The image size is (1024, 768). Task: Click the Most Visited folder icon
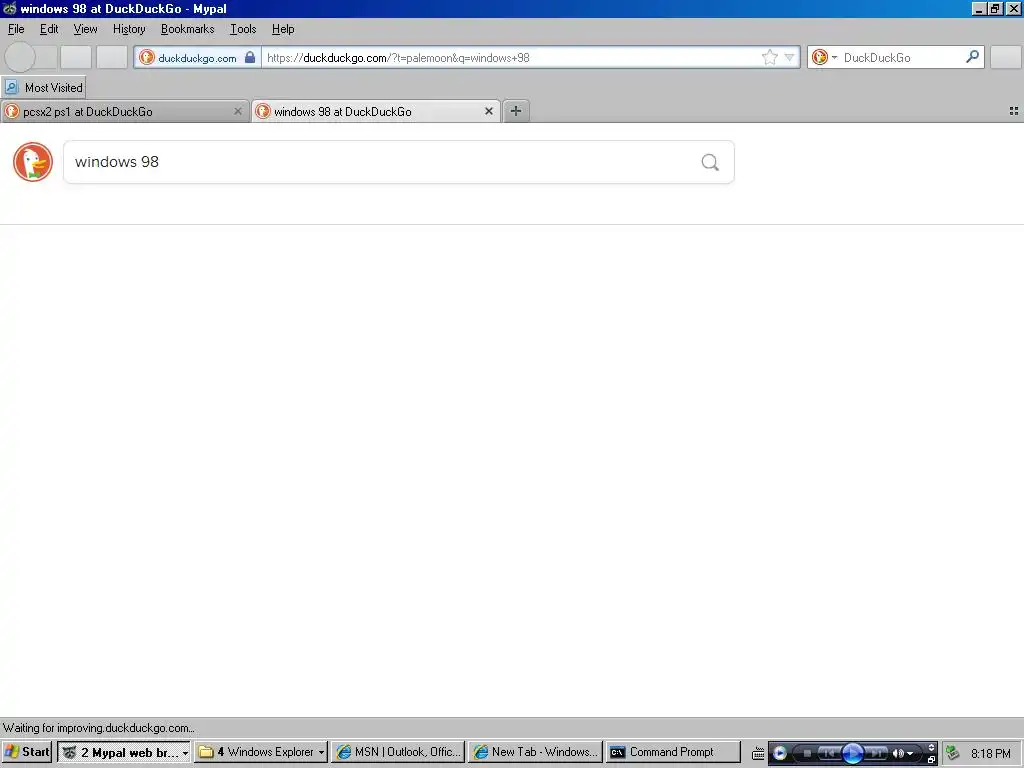(x=12, y=88)
